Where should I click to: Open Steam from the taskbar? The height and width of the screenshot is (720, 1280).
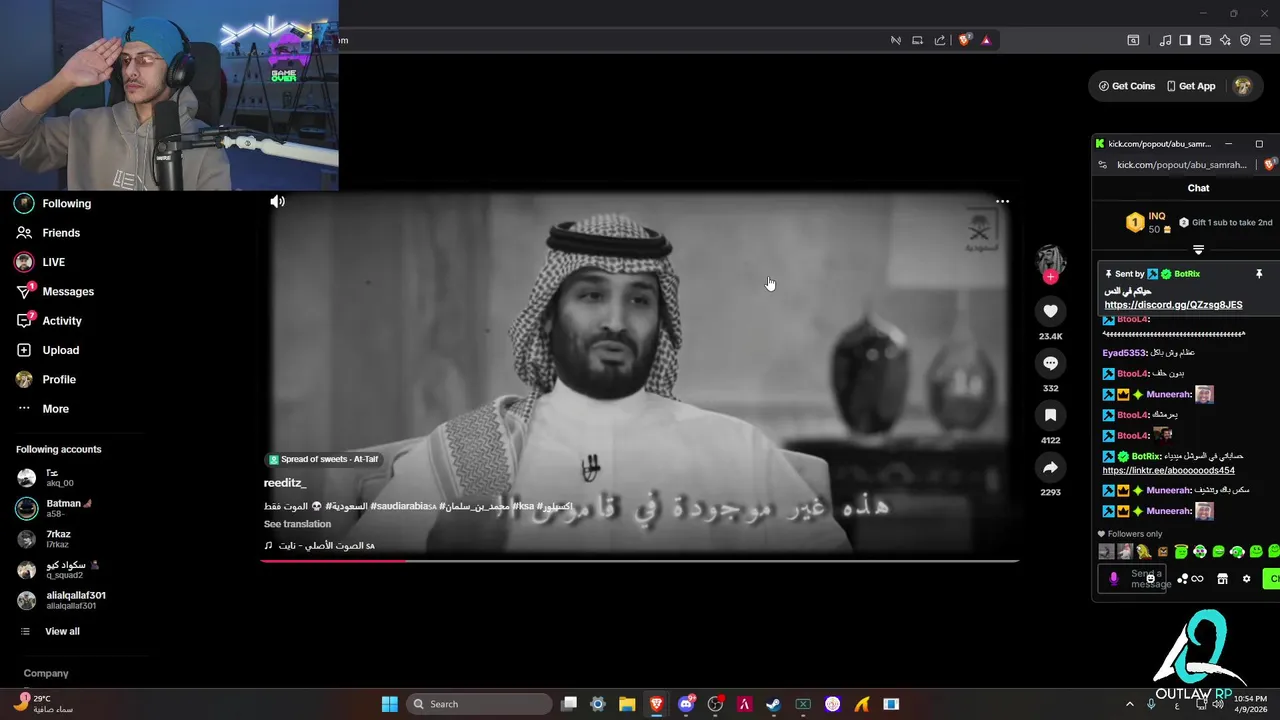pyautogui.click(x=773, y=704)
